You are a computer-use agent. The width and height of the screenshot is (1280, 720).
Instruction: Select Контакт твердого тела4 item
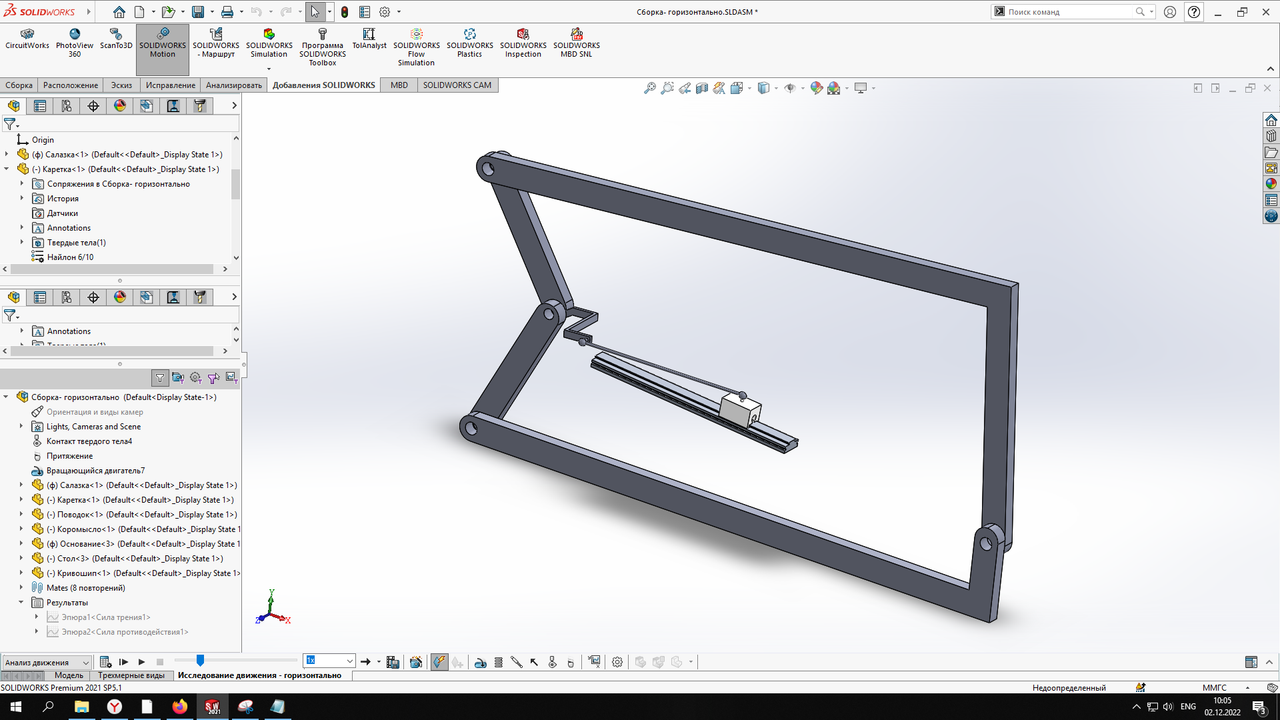(89, 441)
